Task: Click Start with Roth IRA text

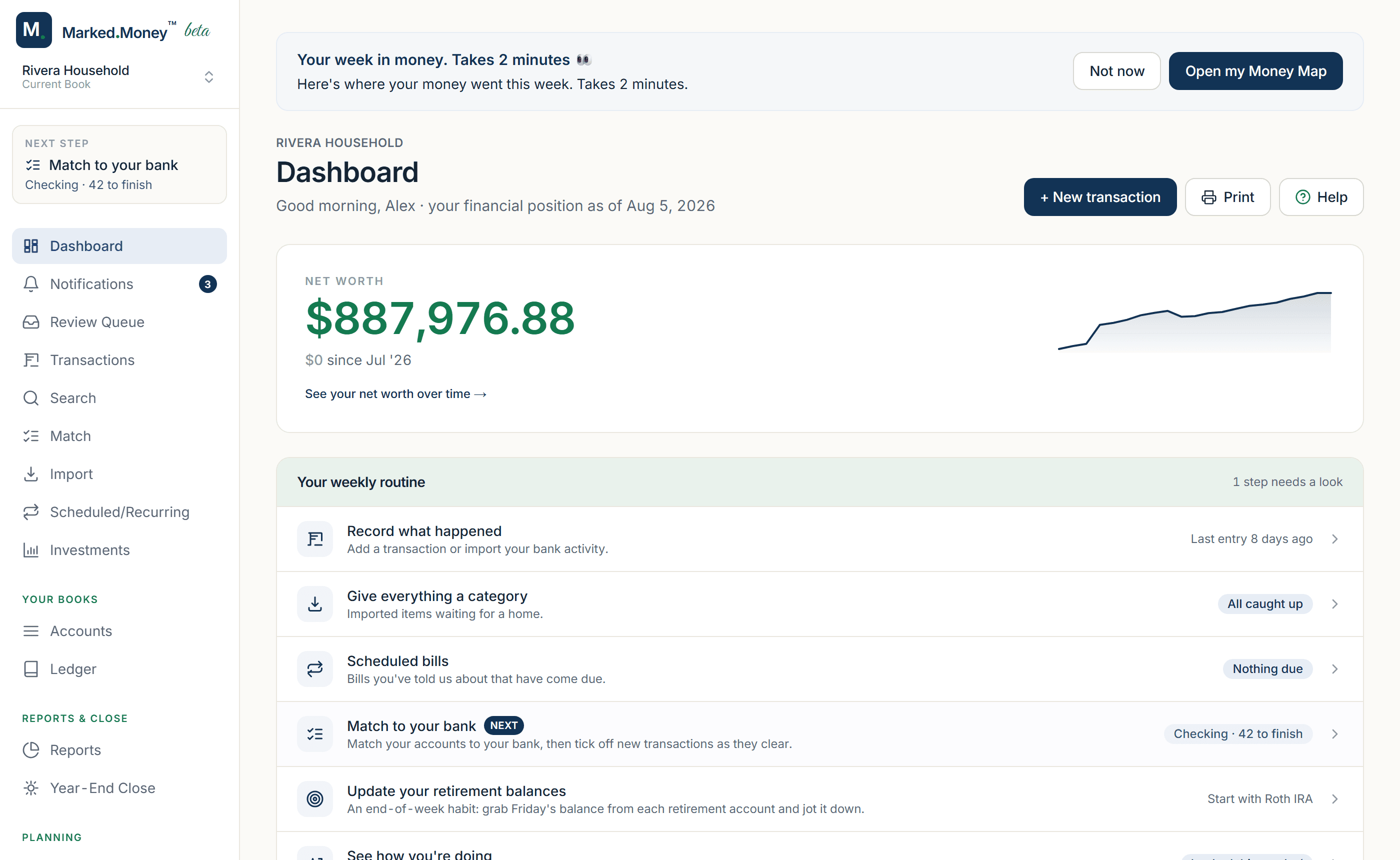Action: click(x=1259, y=798)
